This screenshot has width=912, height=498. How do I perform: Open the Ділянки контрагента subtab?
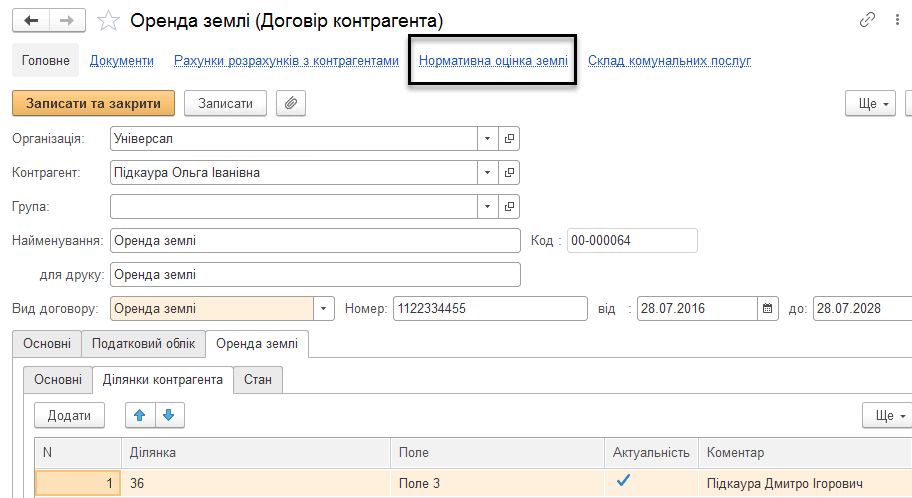163,380
